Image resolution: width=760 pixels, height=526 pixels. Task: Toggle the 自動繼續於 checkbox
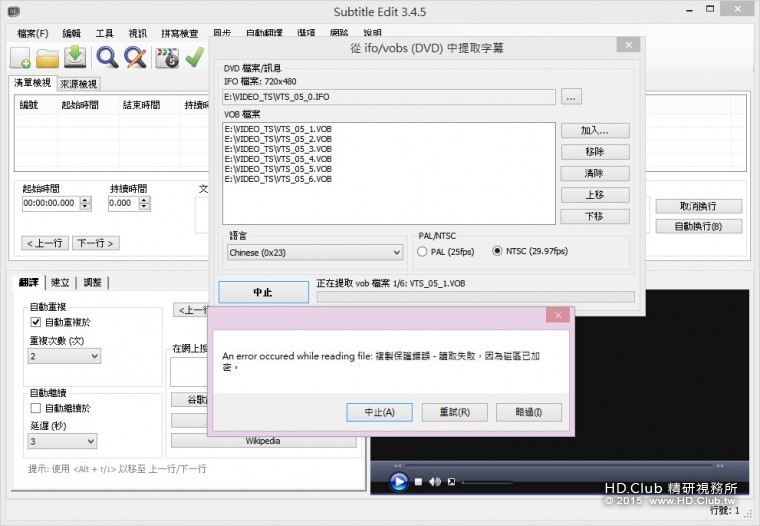(35, 408)
